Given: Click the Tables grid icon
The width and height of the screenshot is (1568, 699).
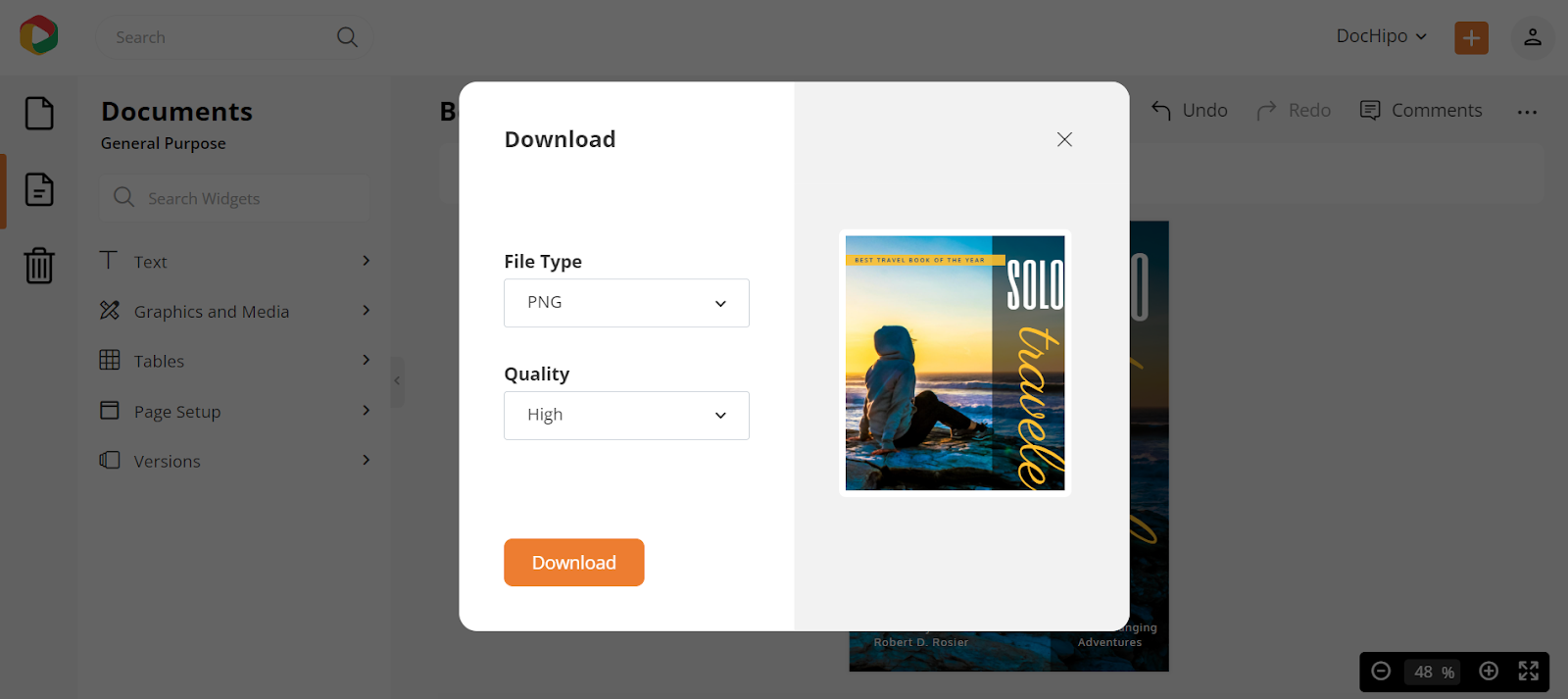Looking at the screenshot, I should click(110, 360).
